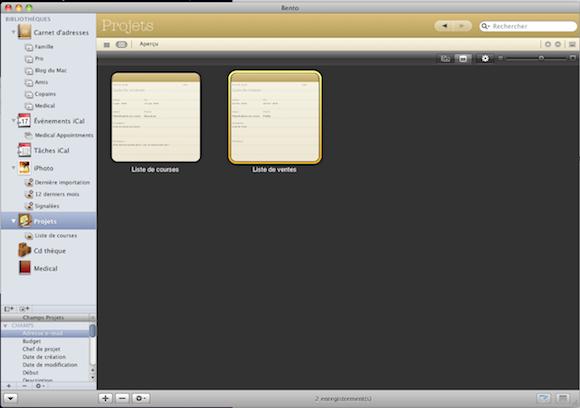Viewport: 580px width, 408px height.
Task: Select the Projets library
Action: click(x=48, y=221)
